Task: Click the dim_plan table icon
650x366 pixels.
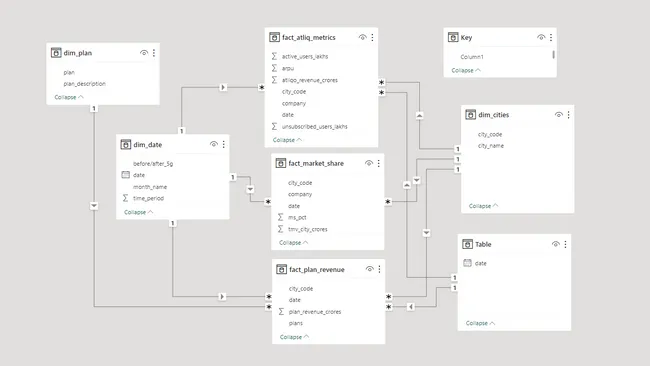Action: [56, 53]
